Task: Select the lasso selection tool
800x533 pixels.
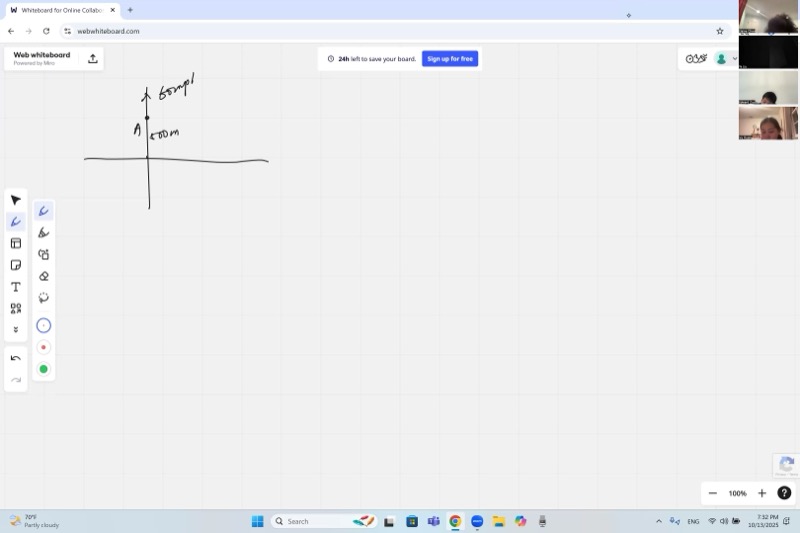Action: pos(43,298)
